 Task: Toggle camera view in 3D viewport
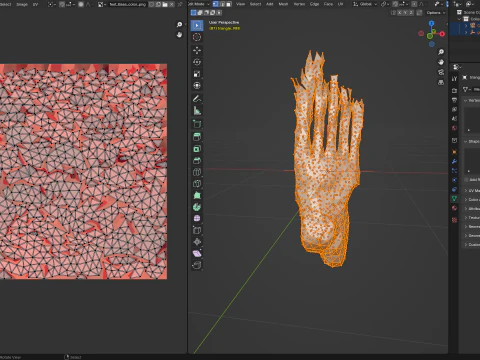click(x=441, y=72)
